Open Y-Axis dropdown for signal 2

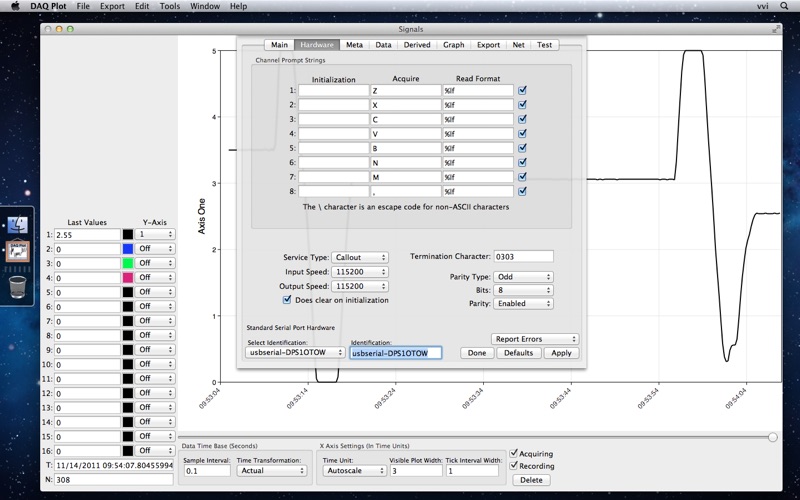(155, 248)
